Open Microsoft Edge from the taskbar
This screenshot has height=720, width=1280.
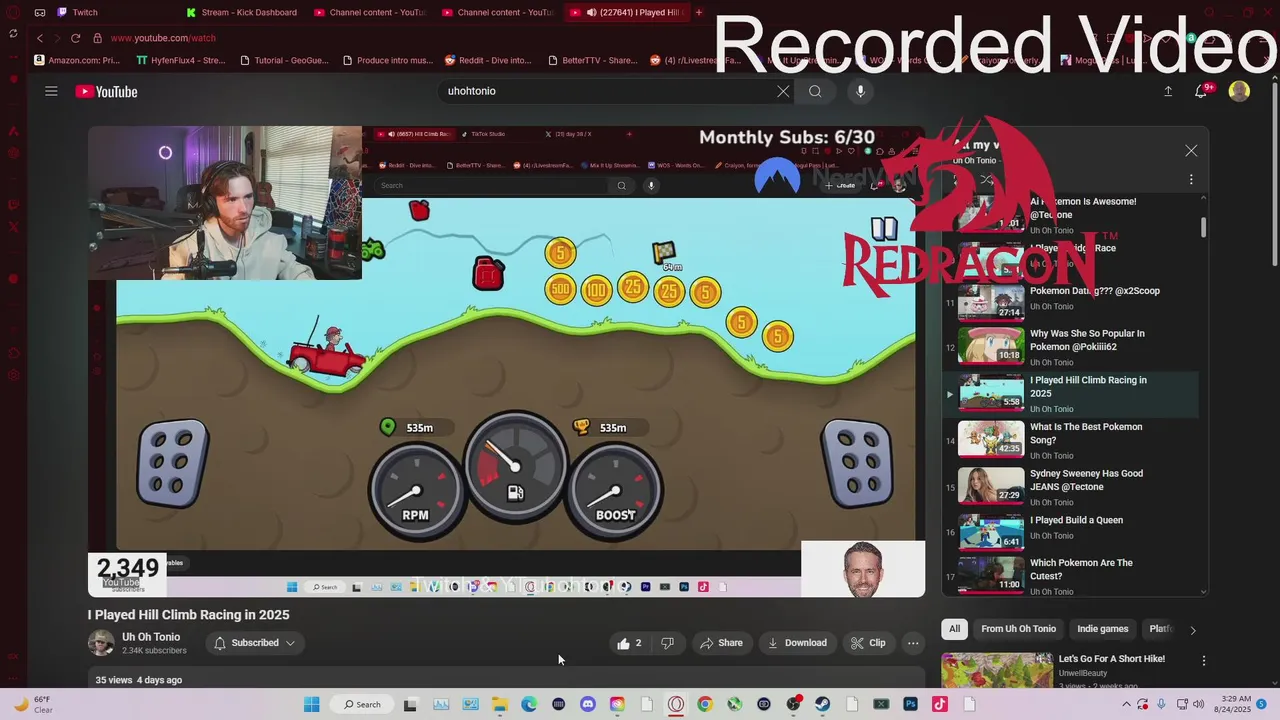click(529, 704)
